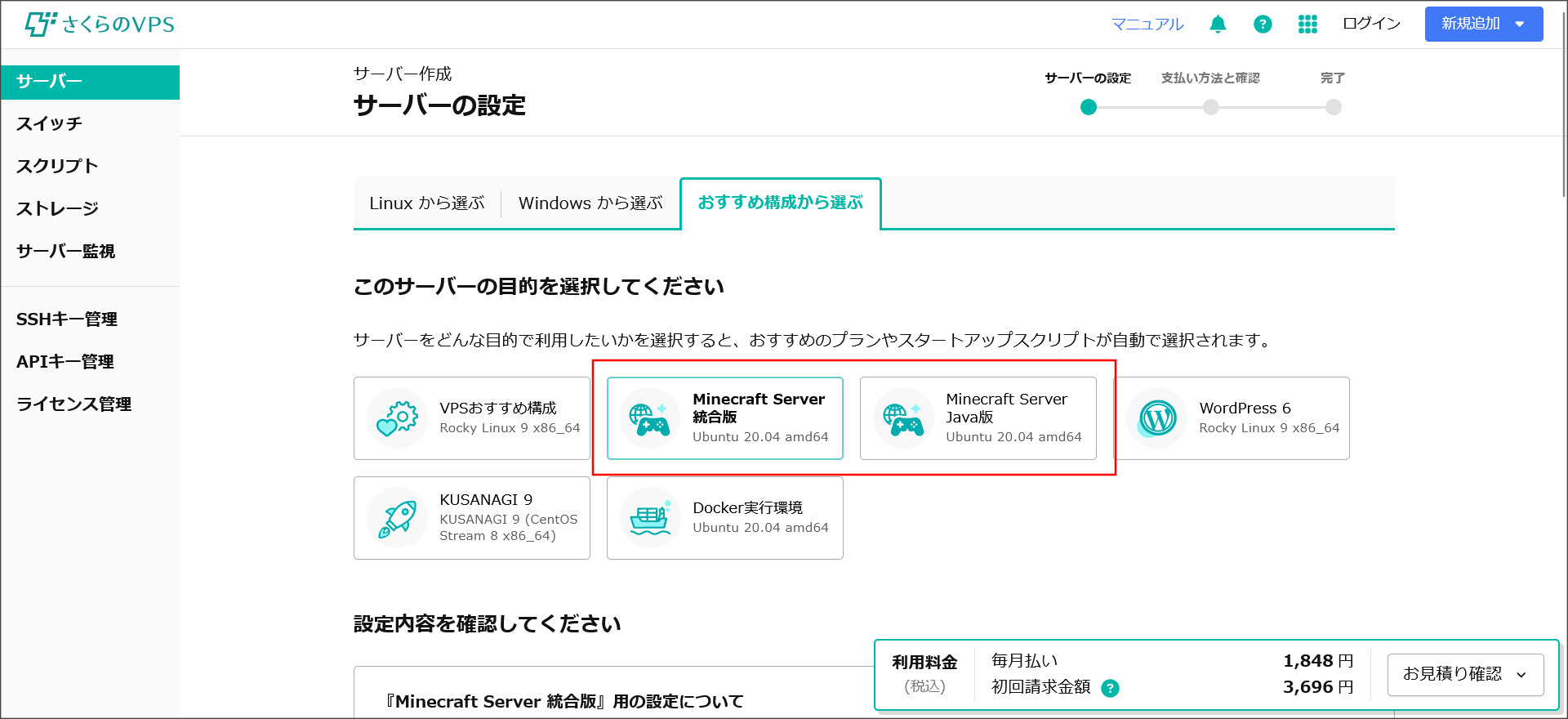The height and width of the screenshot is (719, 1568).
Task: Click the 支払い方法と確認 step marker dot
Action: click(1211, 107)
